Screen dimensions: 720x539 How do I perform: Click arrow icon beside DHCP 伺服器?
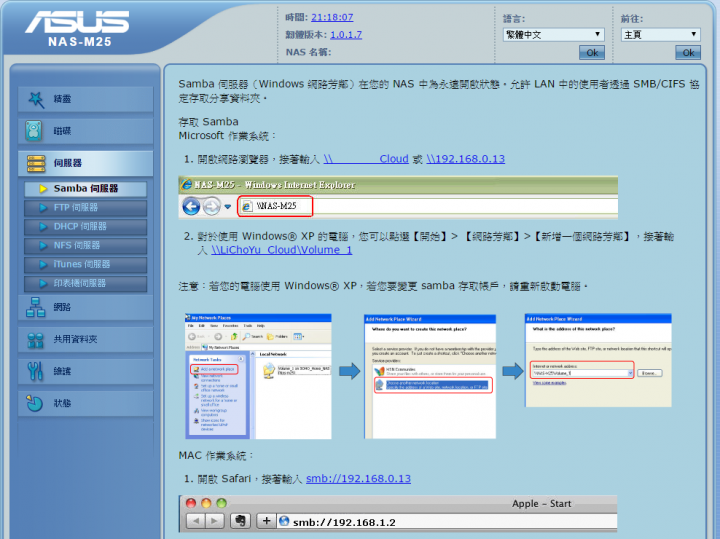point(43,227)
